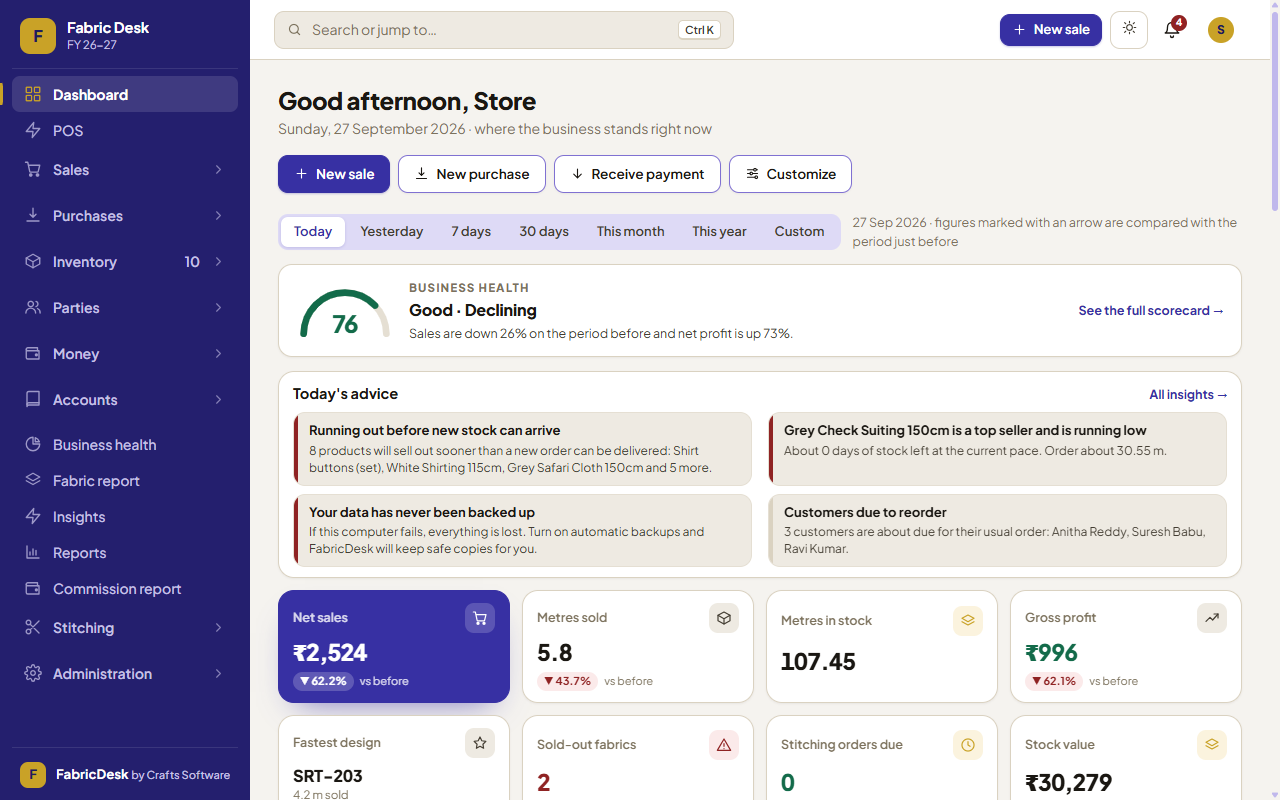Choose the Custom date range tab
Screen dimensions: 1280x800
click(x=799, y=232)
